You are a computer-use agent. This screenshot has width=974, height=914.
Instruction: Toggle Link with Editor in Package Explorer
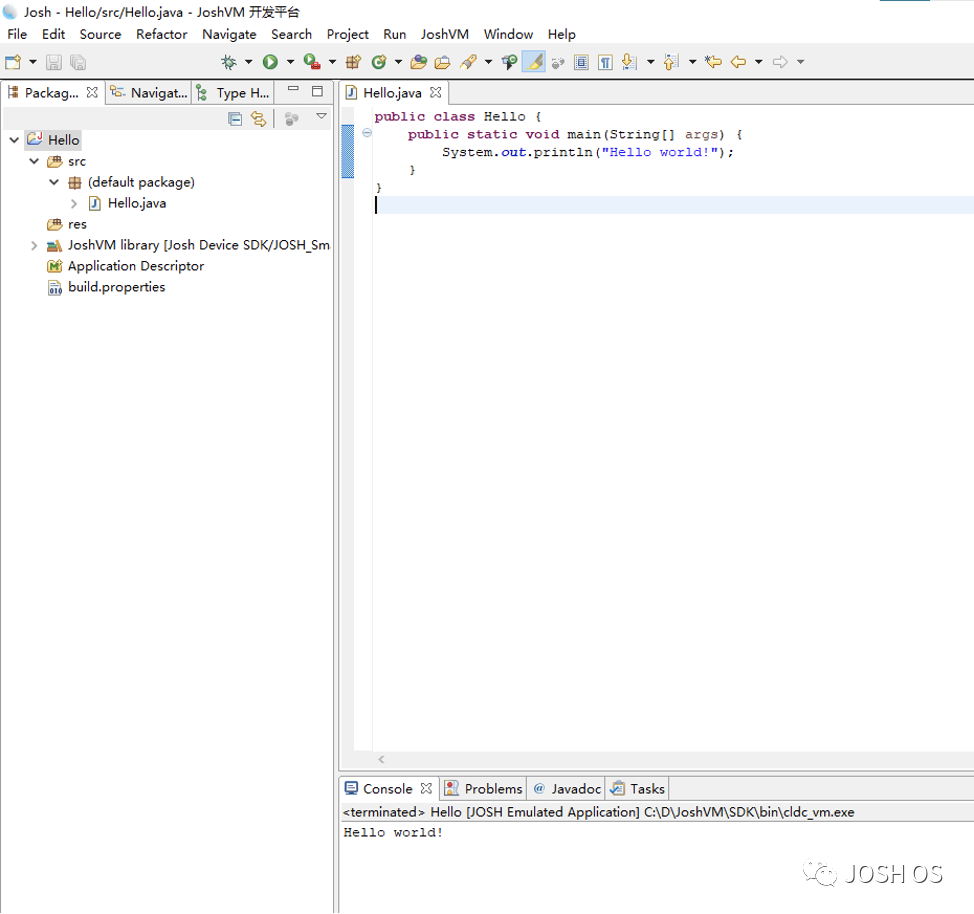tap(258, 119)
